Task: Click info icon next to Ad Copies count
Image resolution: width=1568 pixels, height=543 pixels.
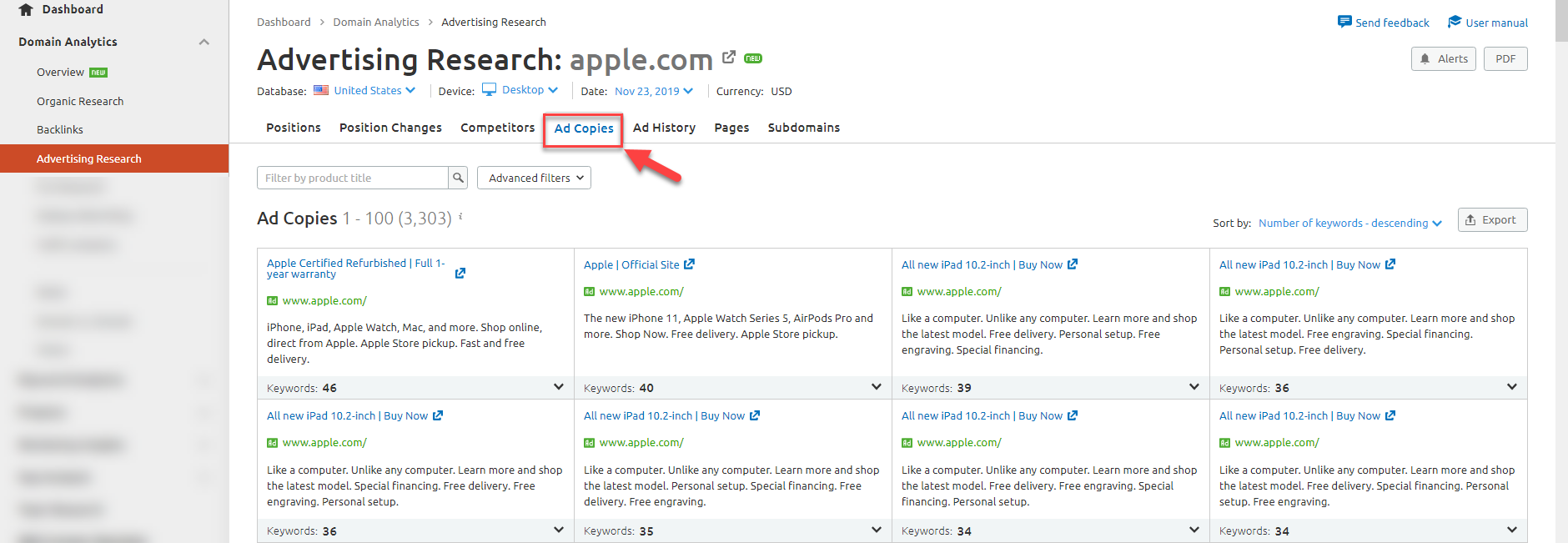Action: 460,217
